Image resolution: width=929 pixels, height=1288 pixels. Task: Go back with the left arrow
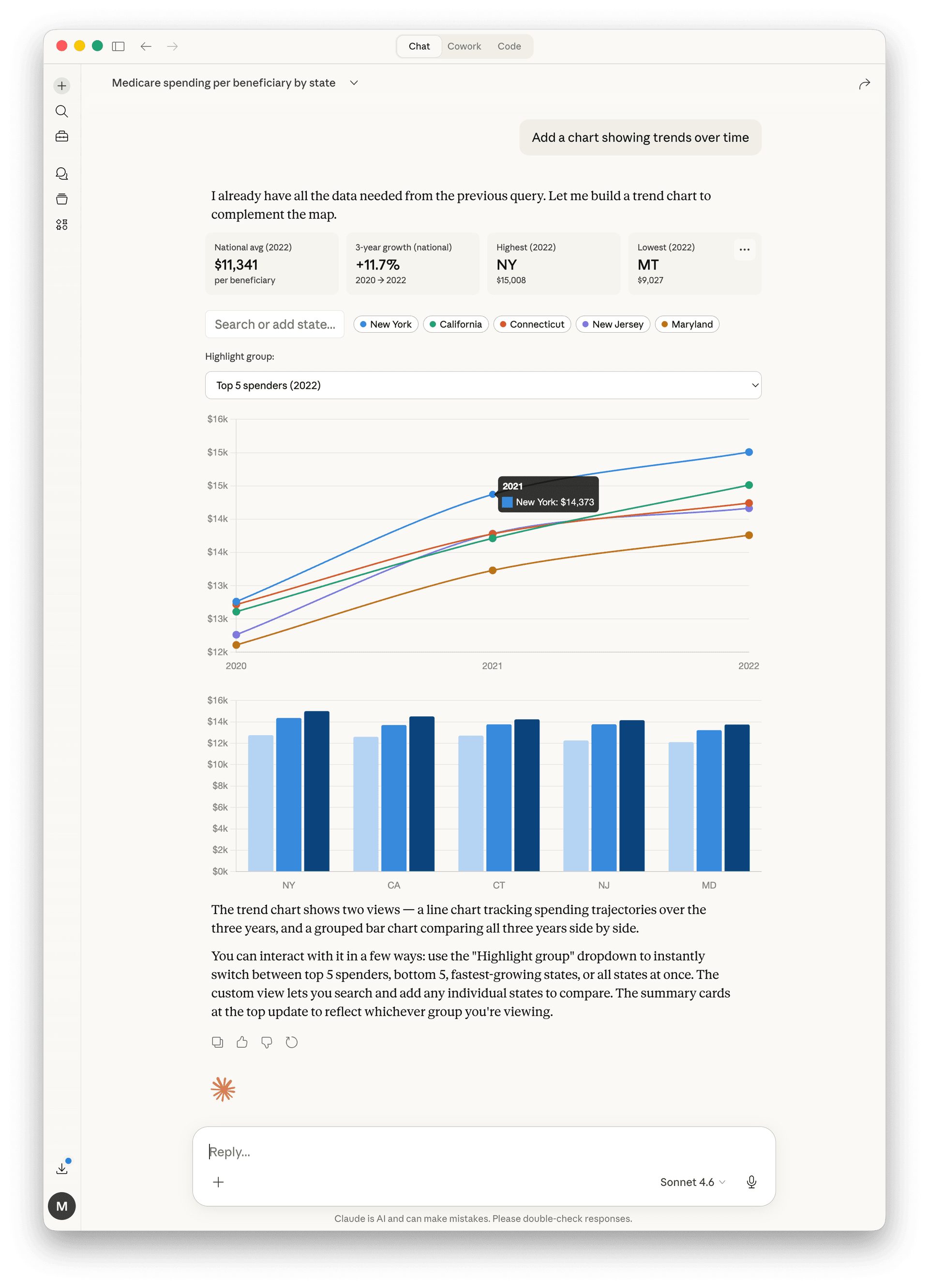coord(146,46)
